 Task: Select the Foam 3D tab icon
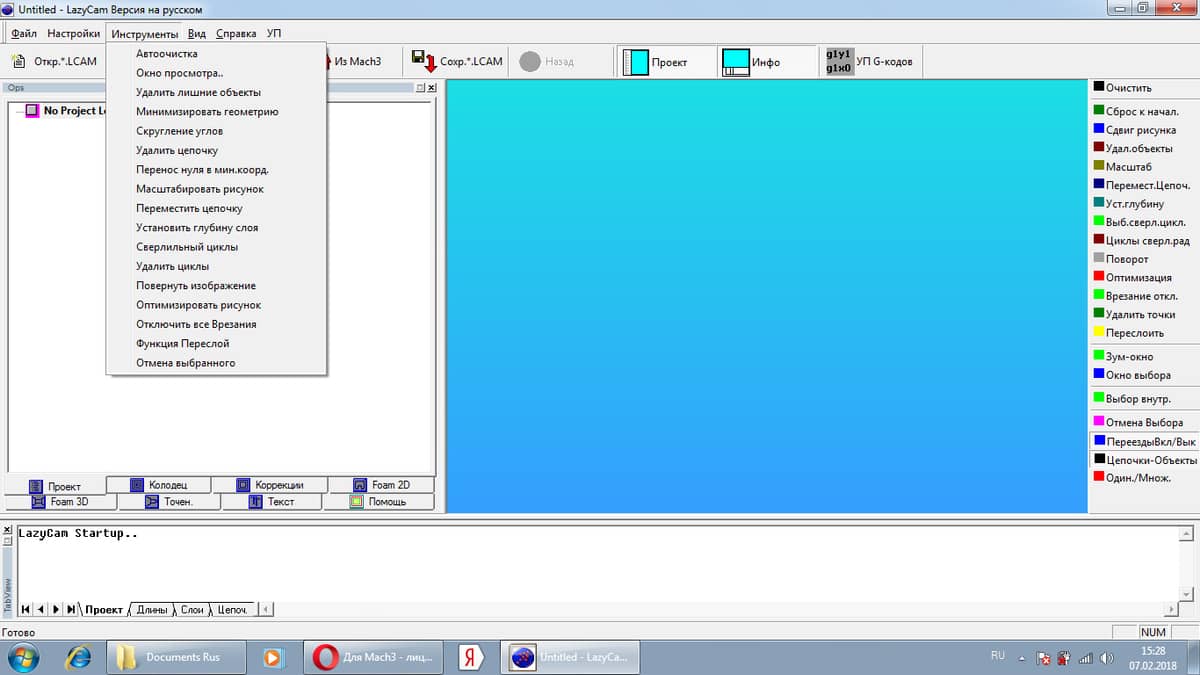tap(38, 502)
